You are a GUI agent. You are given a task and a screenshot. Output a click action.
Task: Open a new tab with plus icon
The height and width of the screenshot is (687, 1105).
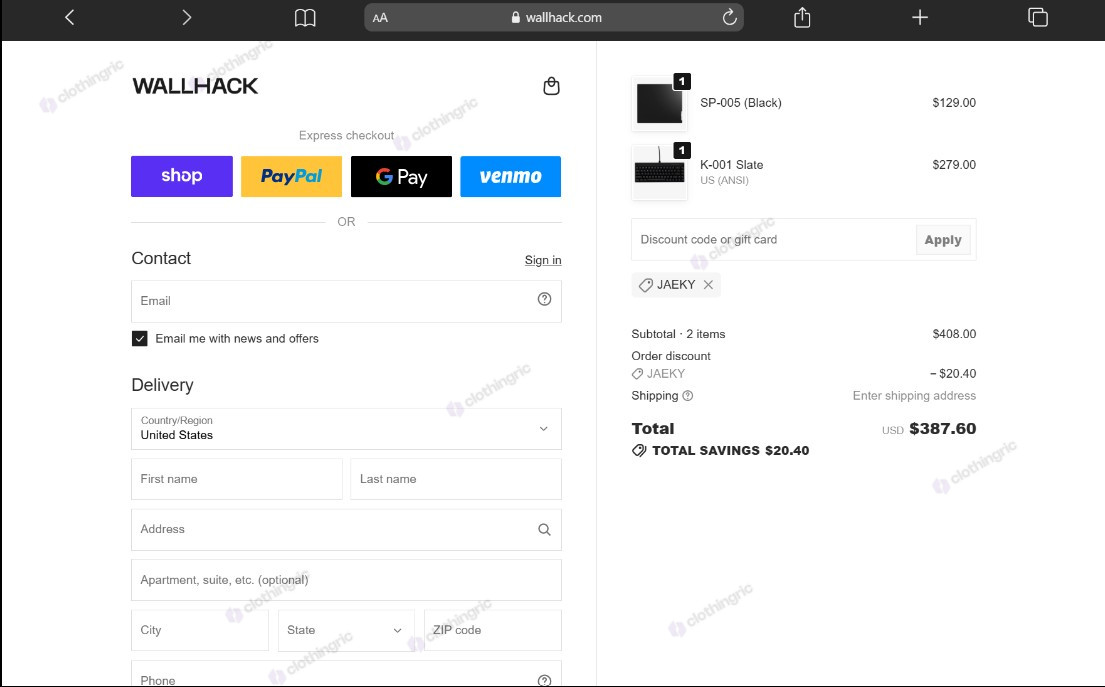point(920,18)
